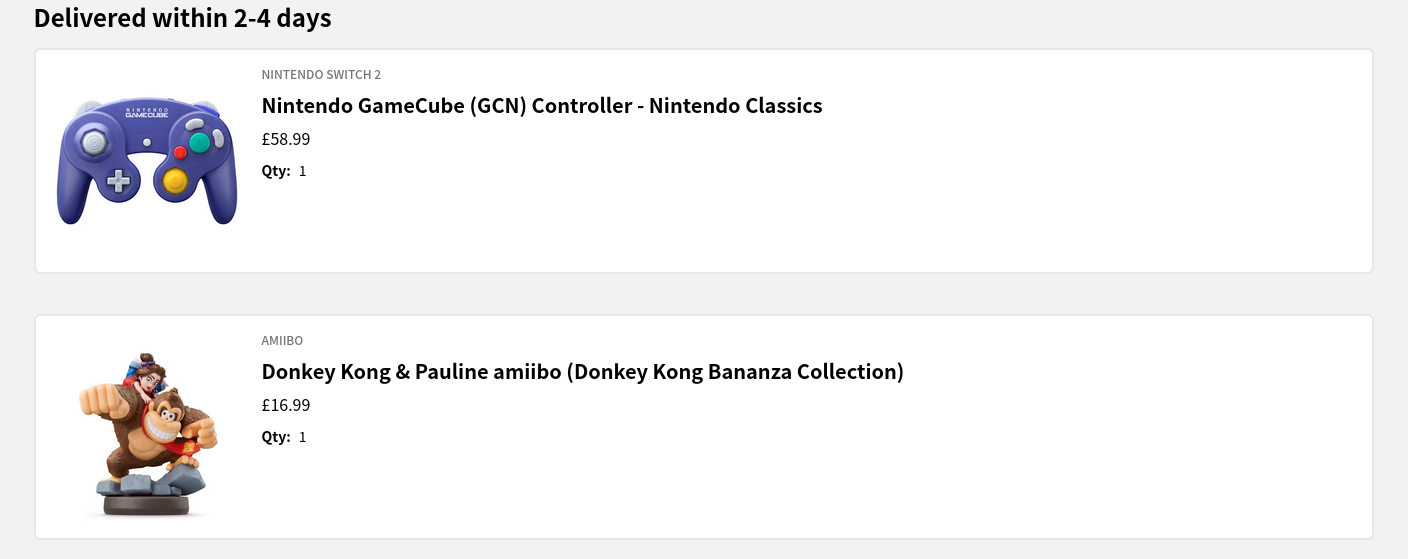This screenshot has width=1408, height=559.
Task: Click the NINTENDO SWITCH 2 category label
Action: pyautogui.click(x=321, y=75)
